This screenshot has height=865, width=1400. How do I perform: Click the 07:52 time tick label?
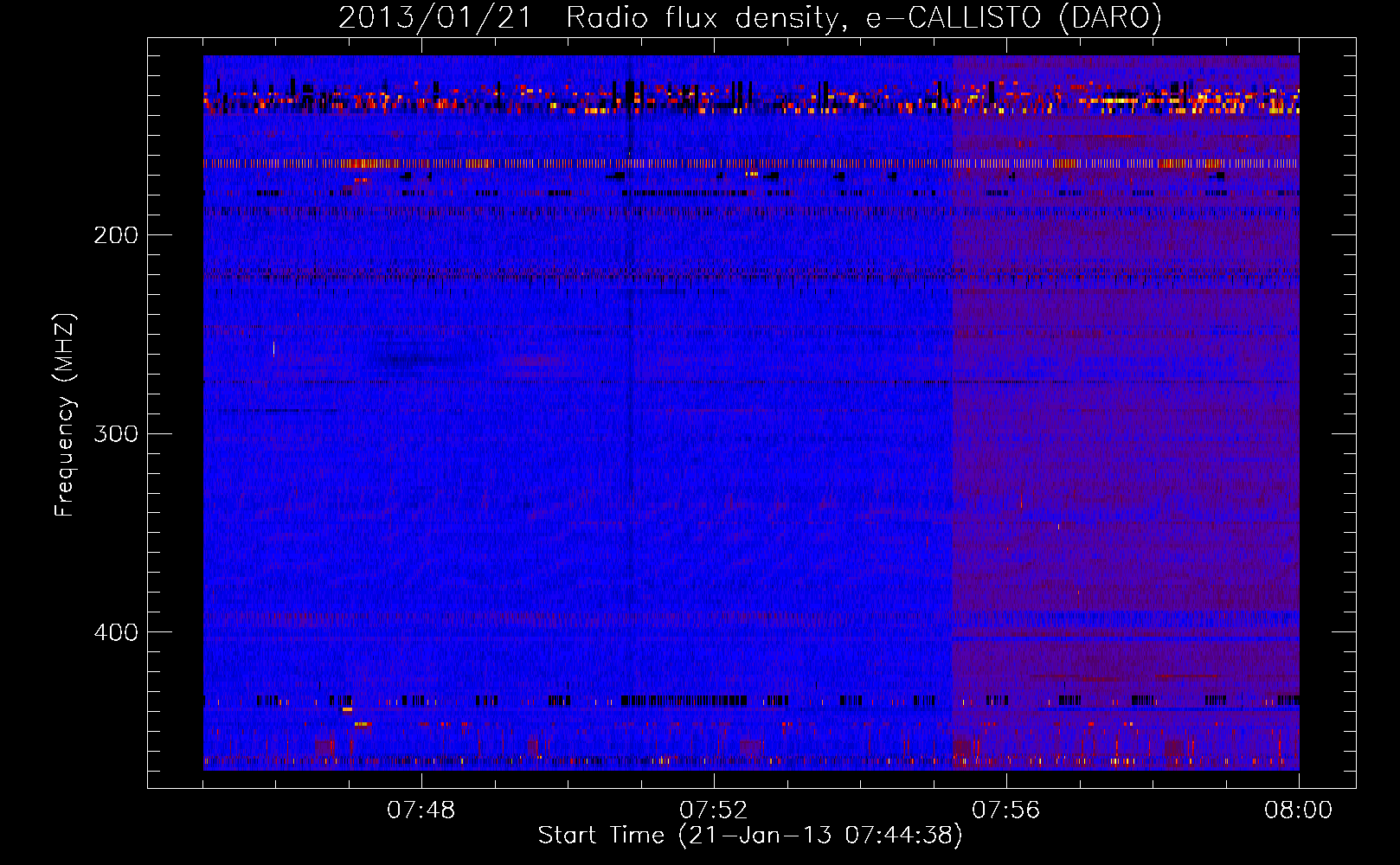point(714,811)
